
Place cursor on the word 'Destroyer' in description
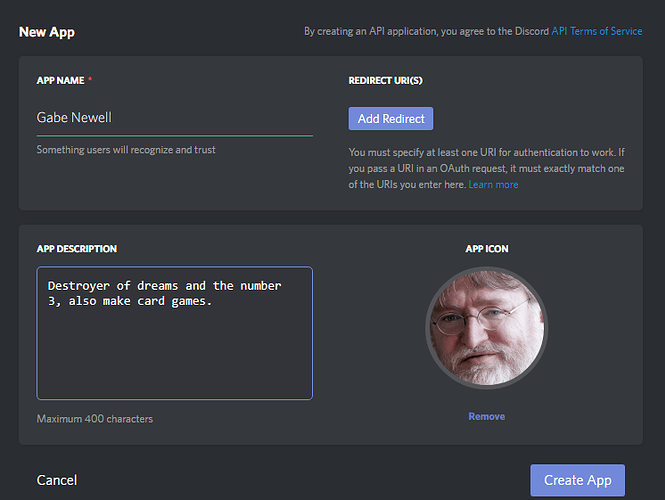(x=78, y=286)
